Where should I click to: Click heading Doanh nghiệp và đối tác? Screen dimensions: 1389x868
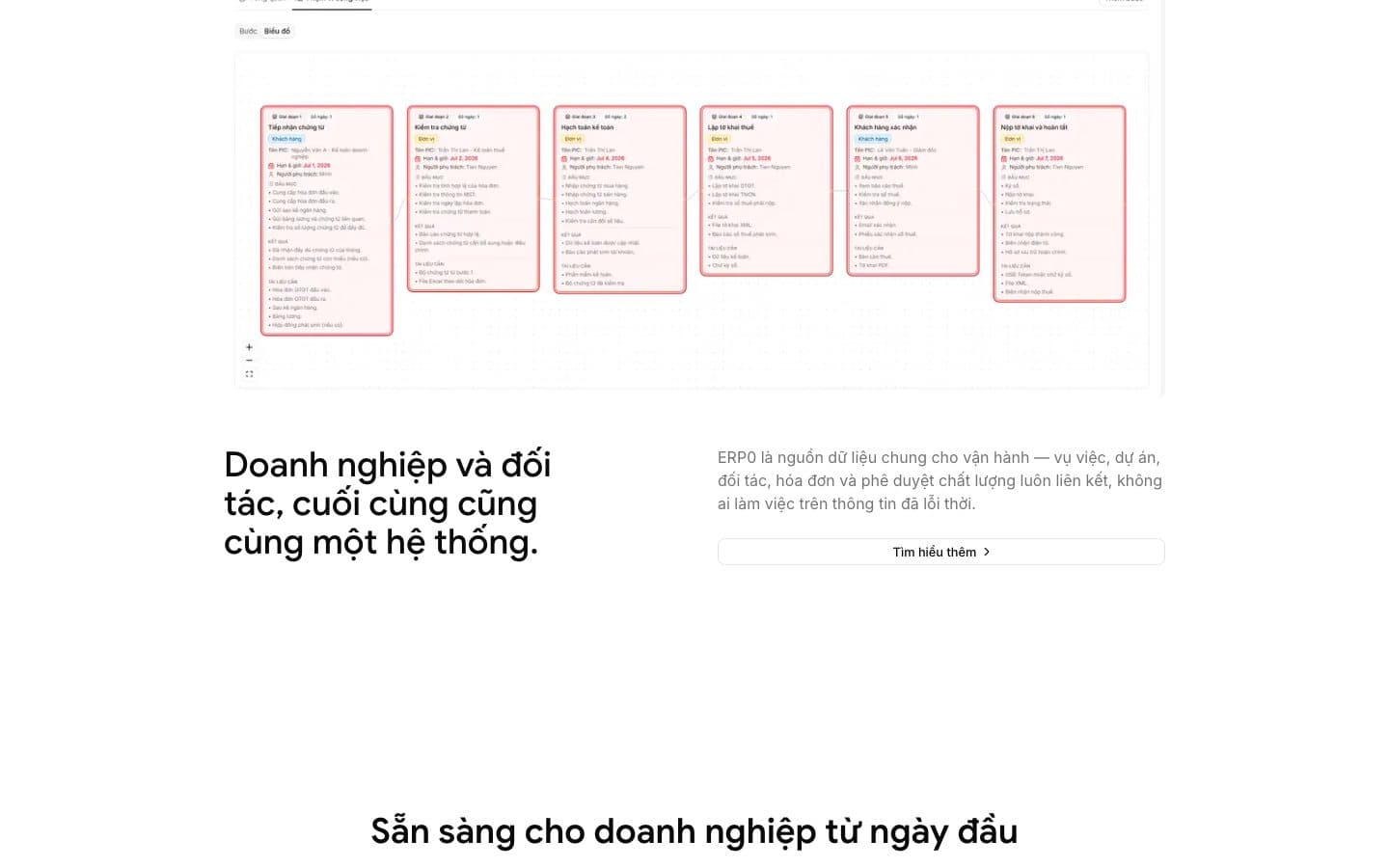point(388,503)
